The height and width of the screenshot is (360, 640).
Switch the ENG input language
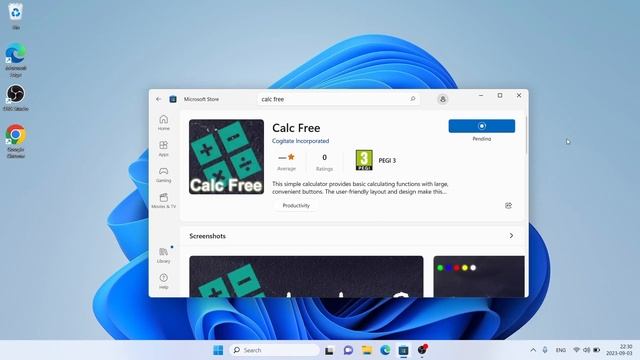coord(561,350)
